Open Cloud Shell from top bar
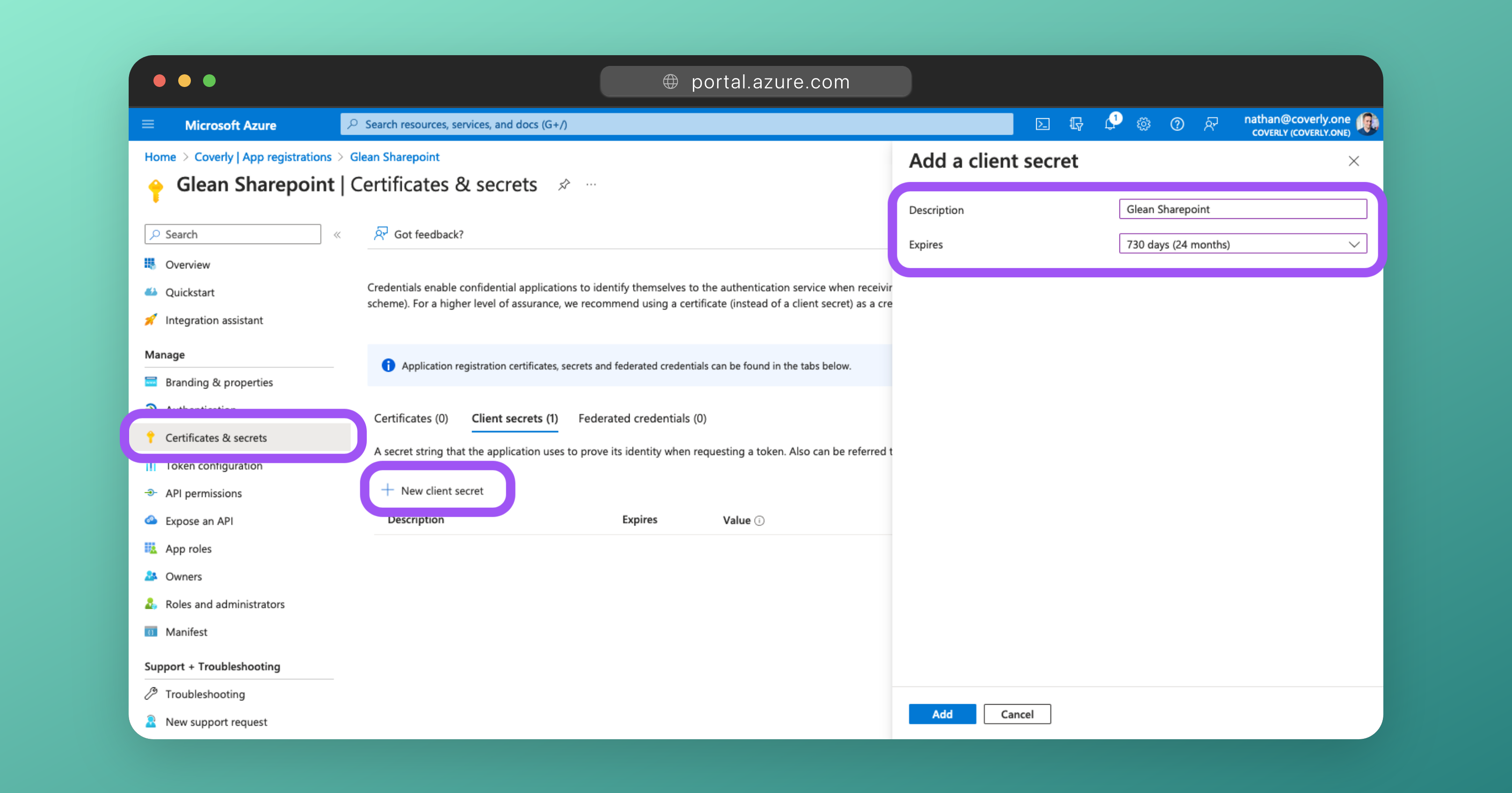The image size is (1512, 793). tap(1042, 124)
